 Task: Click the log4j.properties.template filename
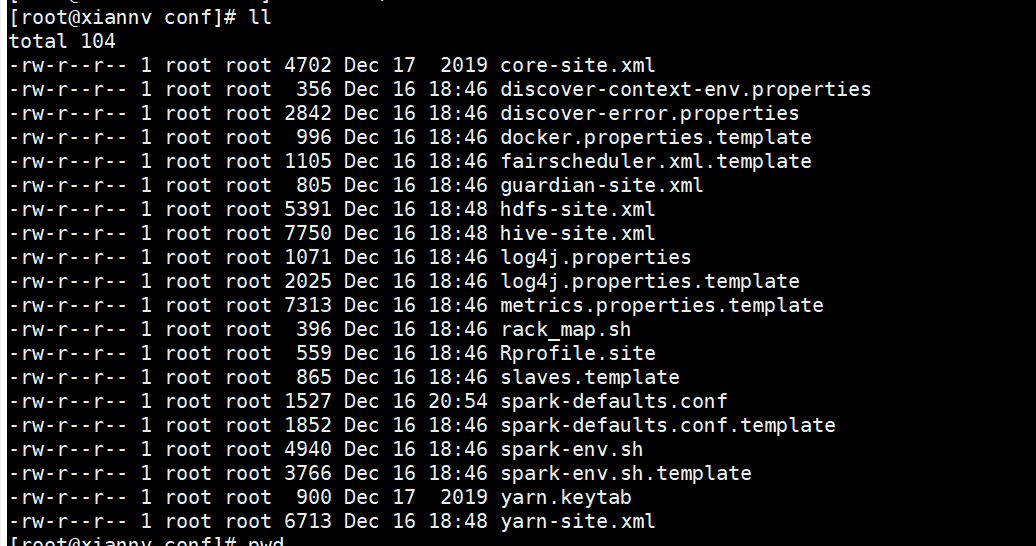[x=649, y=281]
